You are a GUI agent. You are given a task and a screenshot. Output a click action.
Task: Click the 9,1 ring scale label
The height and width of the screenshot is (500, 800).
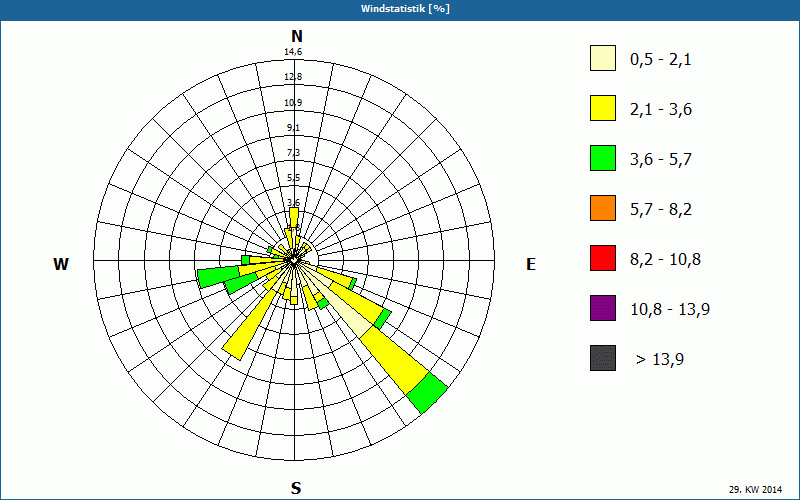pyautogui.click(x=293, y=128)
